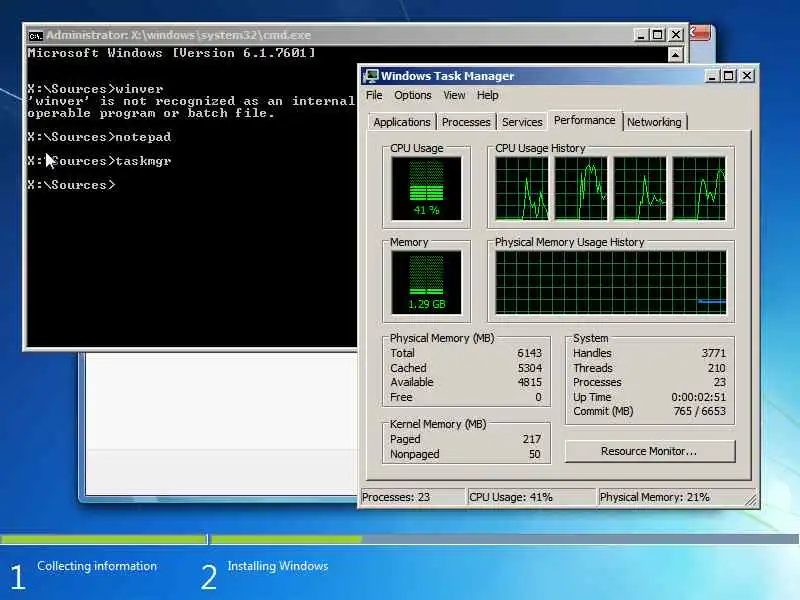Click the Kernel Memory Paged value 217

(532, 439)
